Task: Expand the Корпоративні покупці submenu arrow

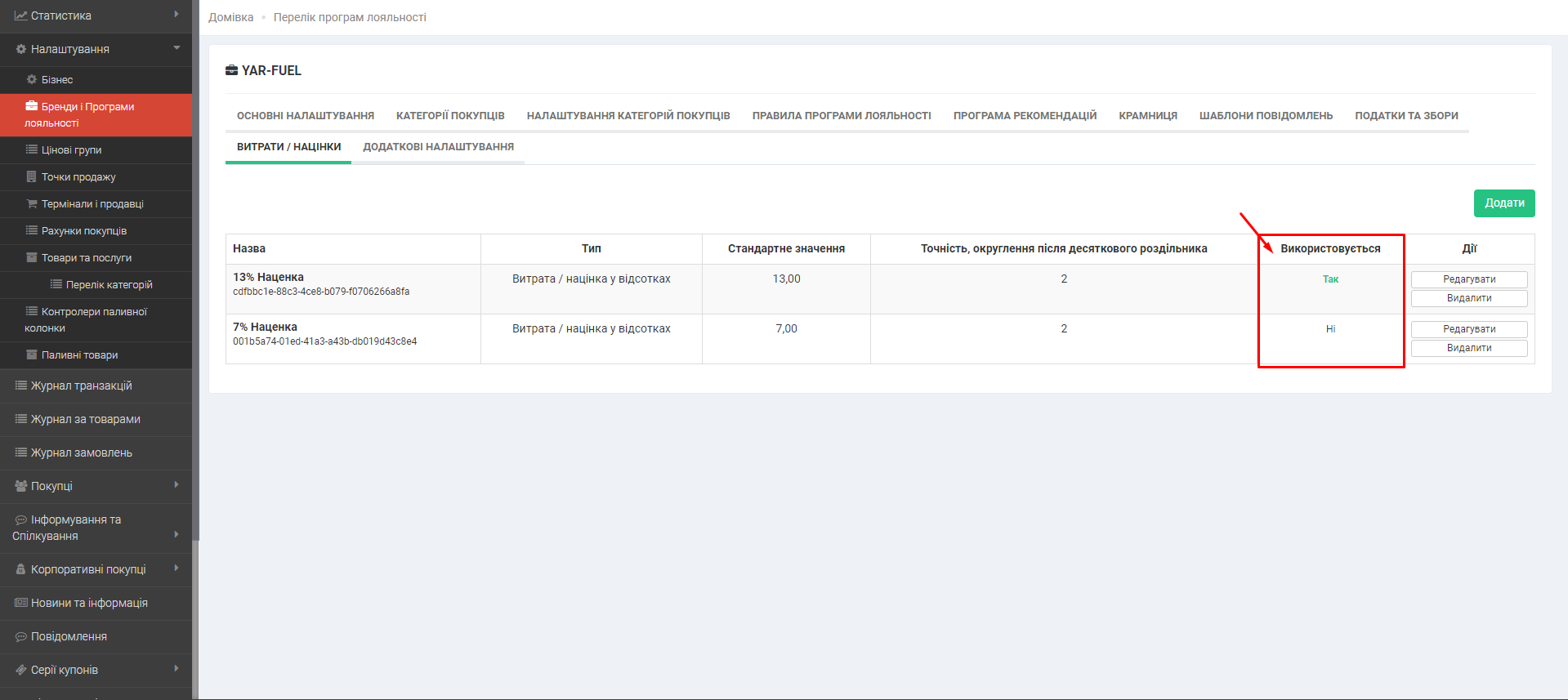Action: point(176,568)
